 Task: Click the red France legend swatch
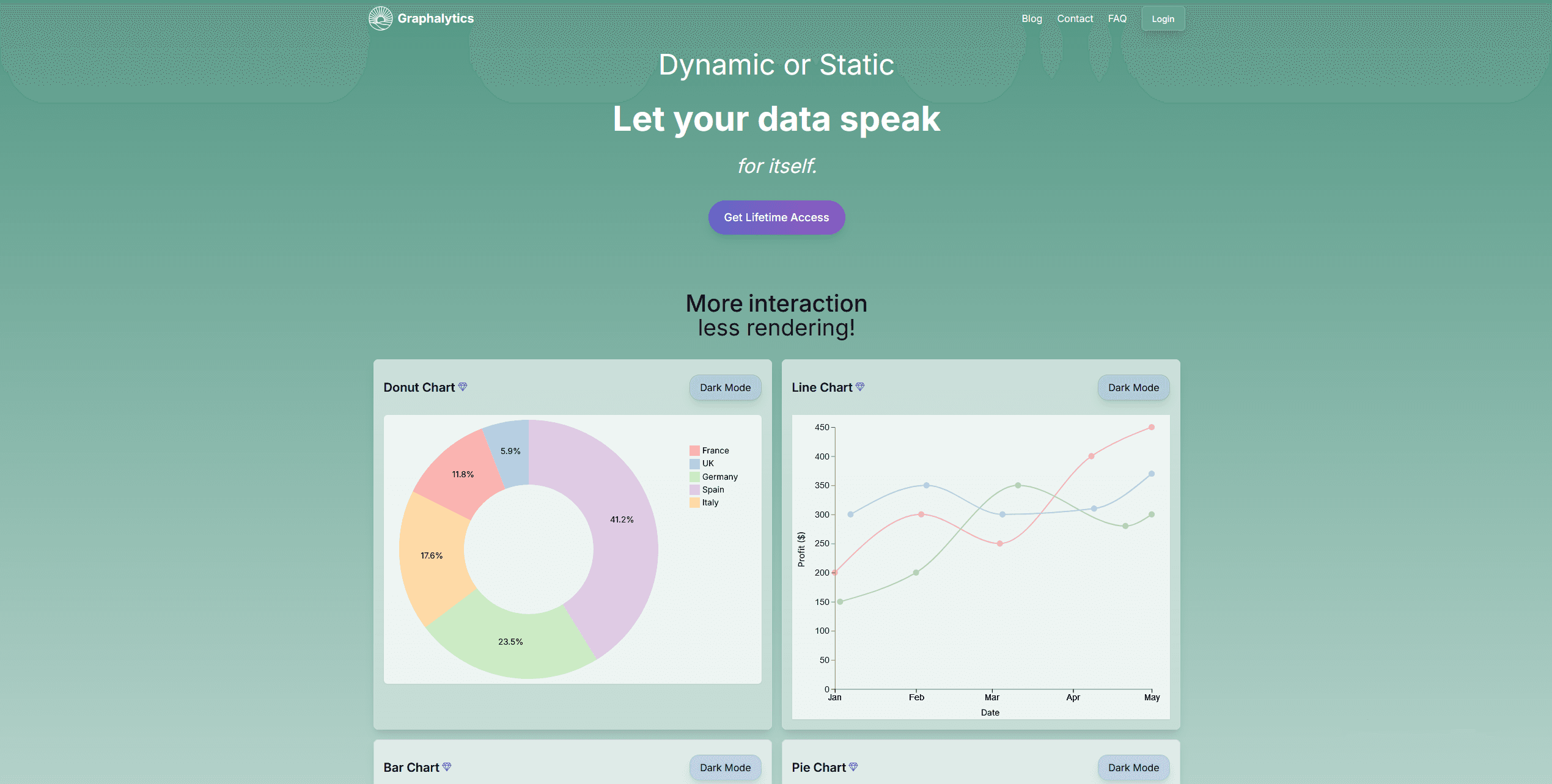pos(694,450)
